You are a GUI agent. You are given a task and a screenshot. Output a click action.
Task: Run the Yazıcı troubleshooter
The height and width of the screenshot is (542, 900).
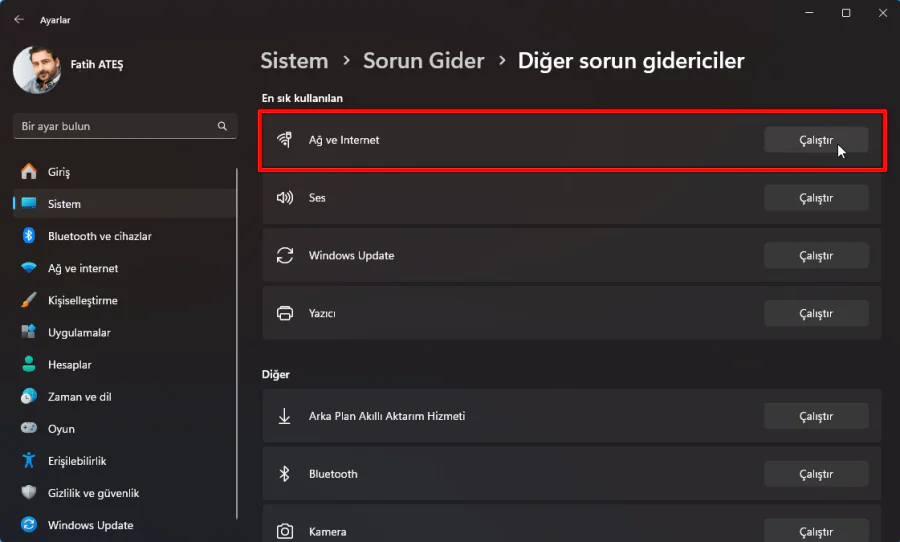click(816, 313)
